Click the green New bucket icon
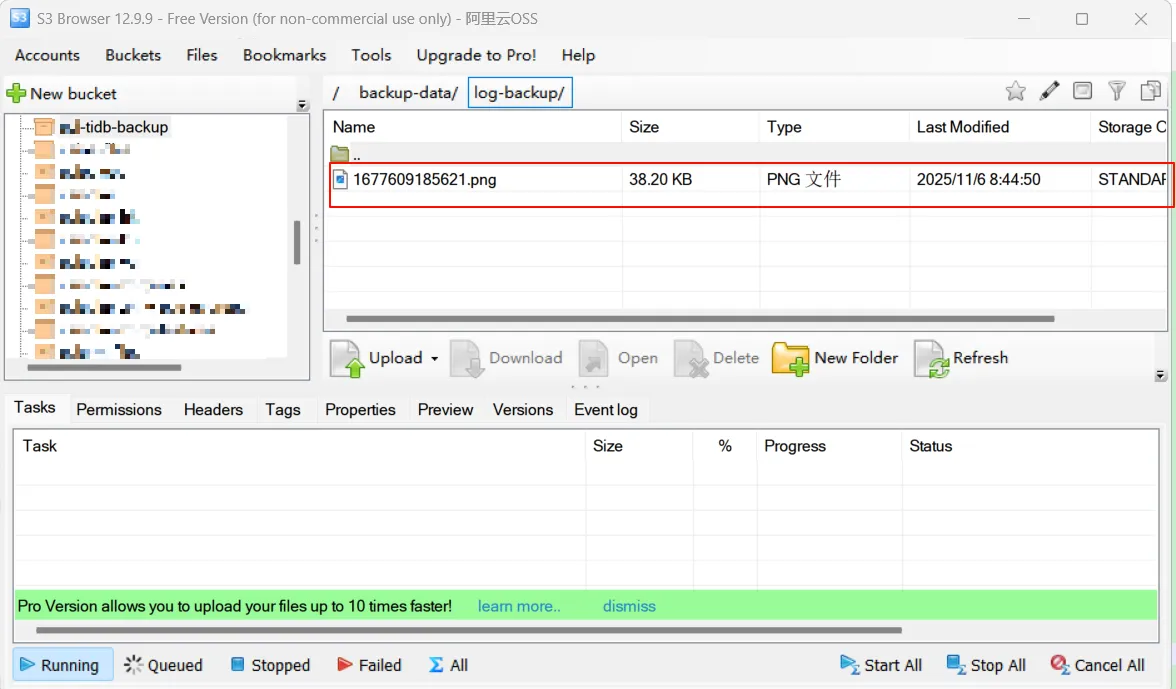 click(x=16, y=94)
